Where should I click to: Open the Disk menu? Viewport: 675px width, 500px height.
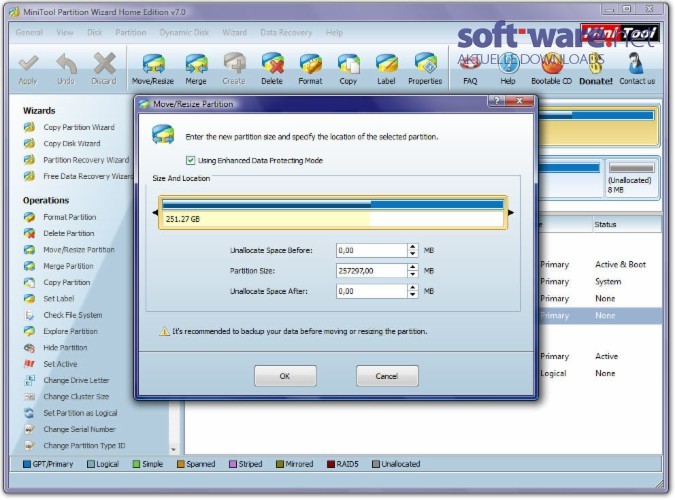point(94,33)
